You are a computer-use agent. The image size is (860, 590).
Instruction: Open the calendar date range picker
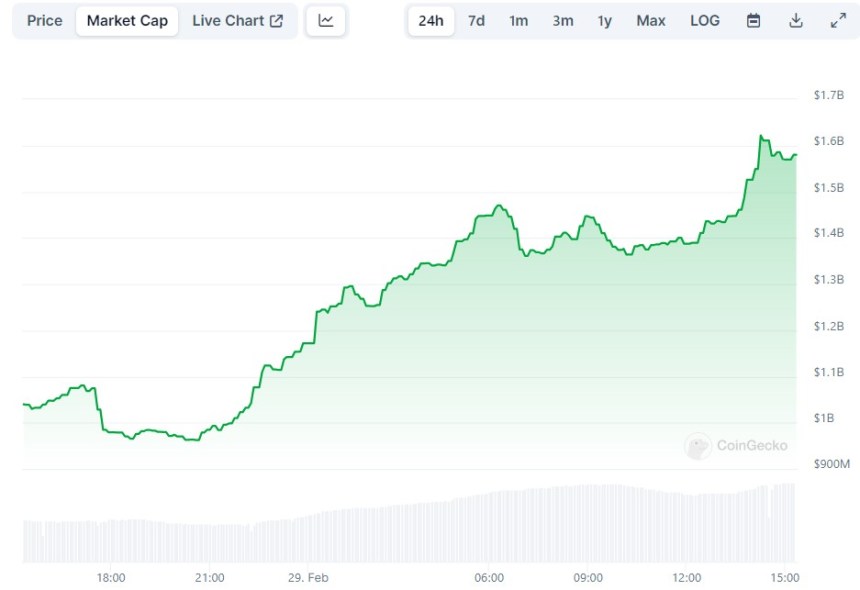point(754,21)
